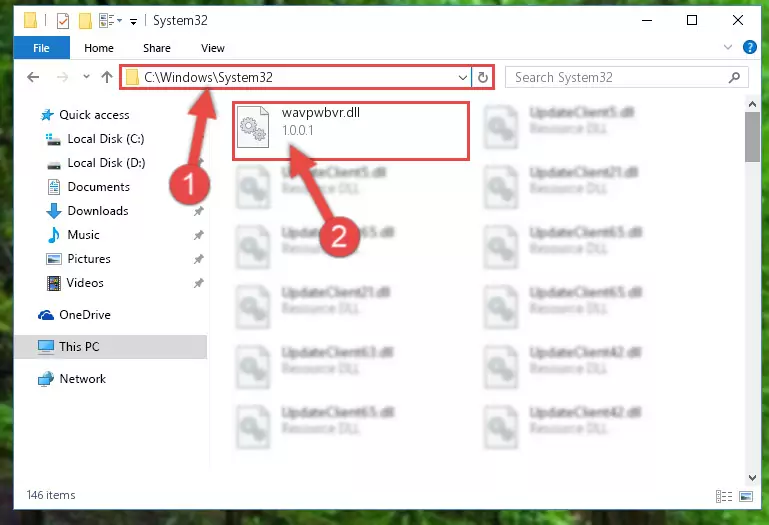
Task: Refresh the System32 folder view
Action: pos(483,78)
